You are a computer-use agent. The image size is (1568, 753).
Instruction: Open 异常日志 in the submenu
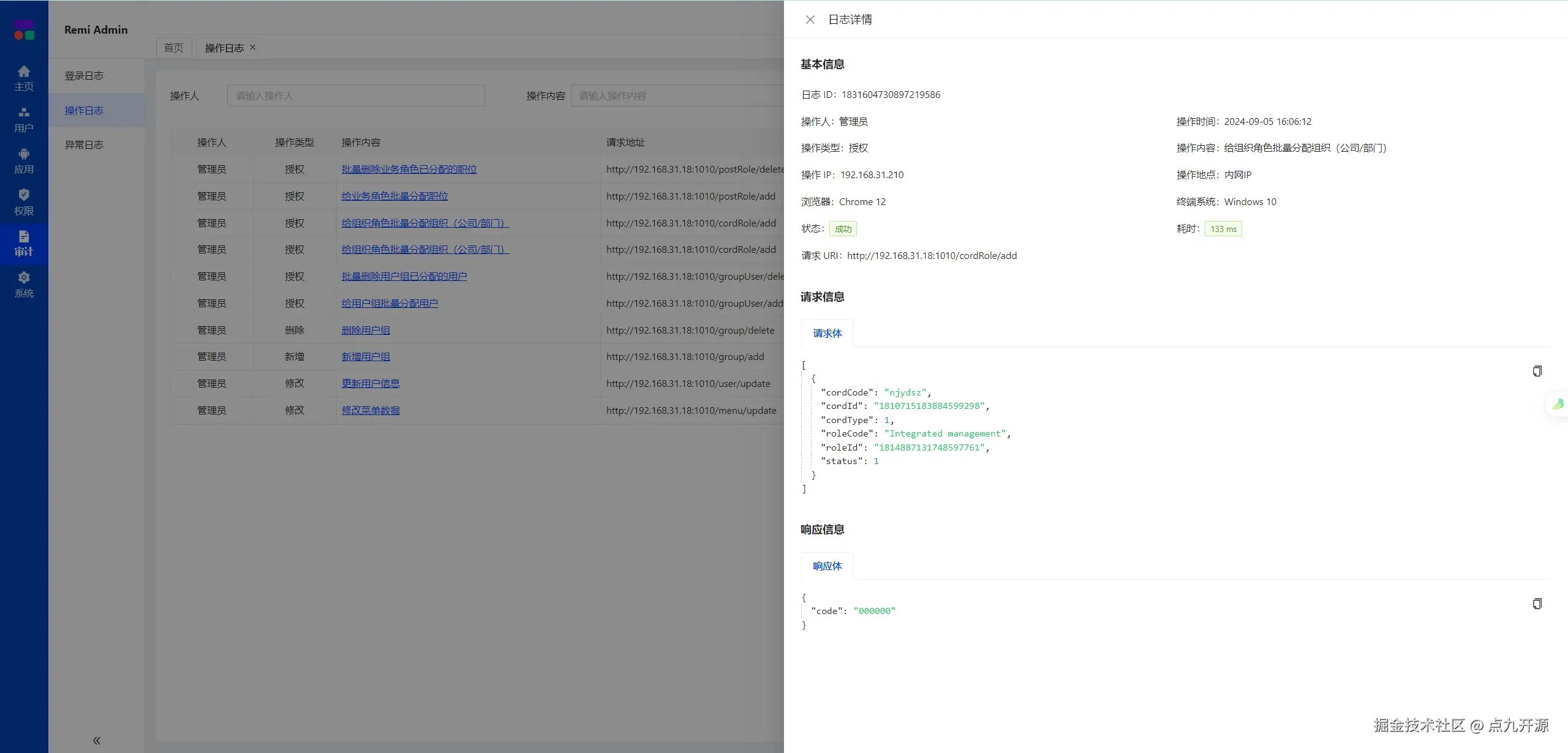pyautogui.click(x=84, y=145)
